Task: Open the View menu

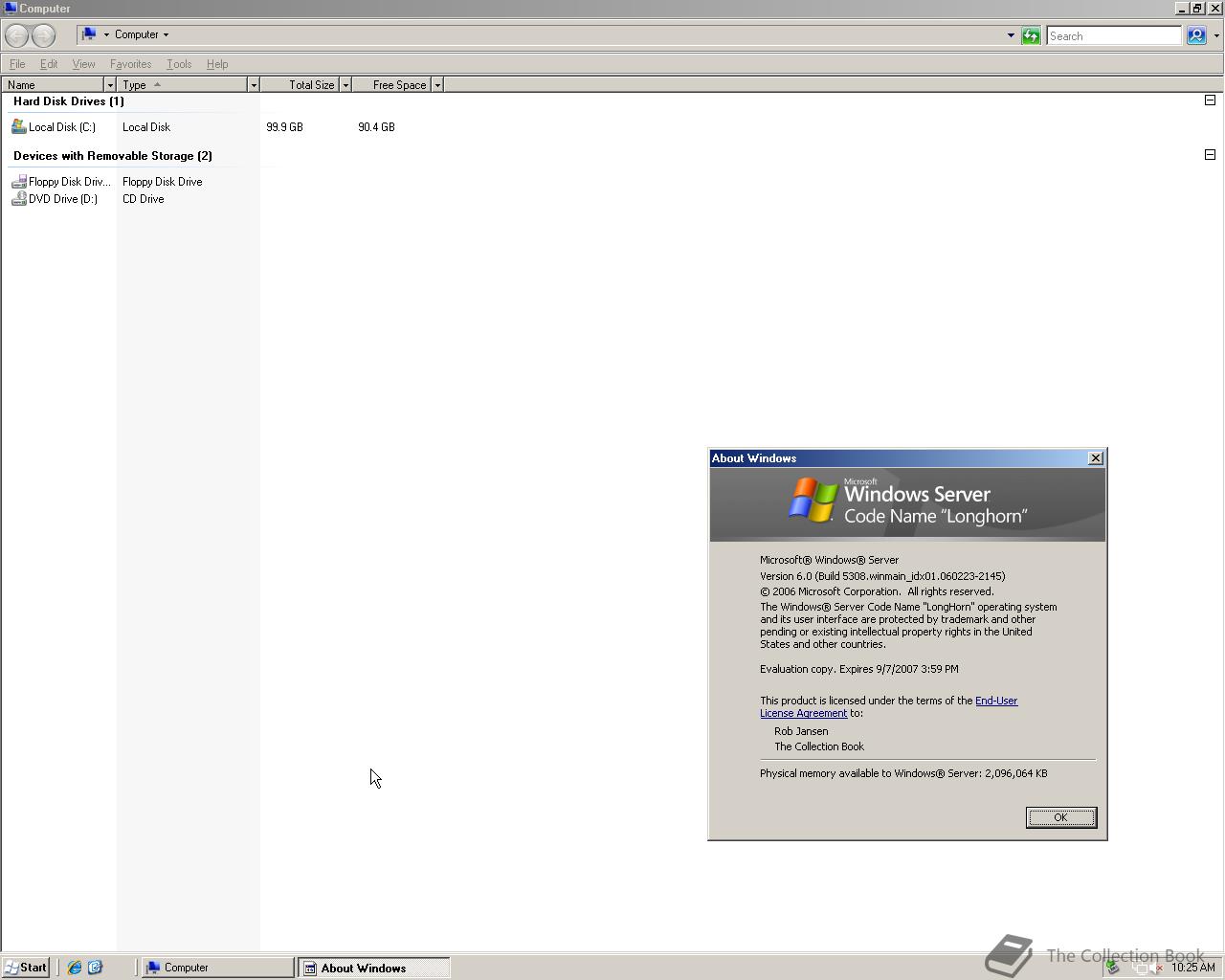Action: pyautogui.click(x=83, y=64)
